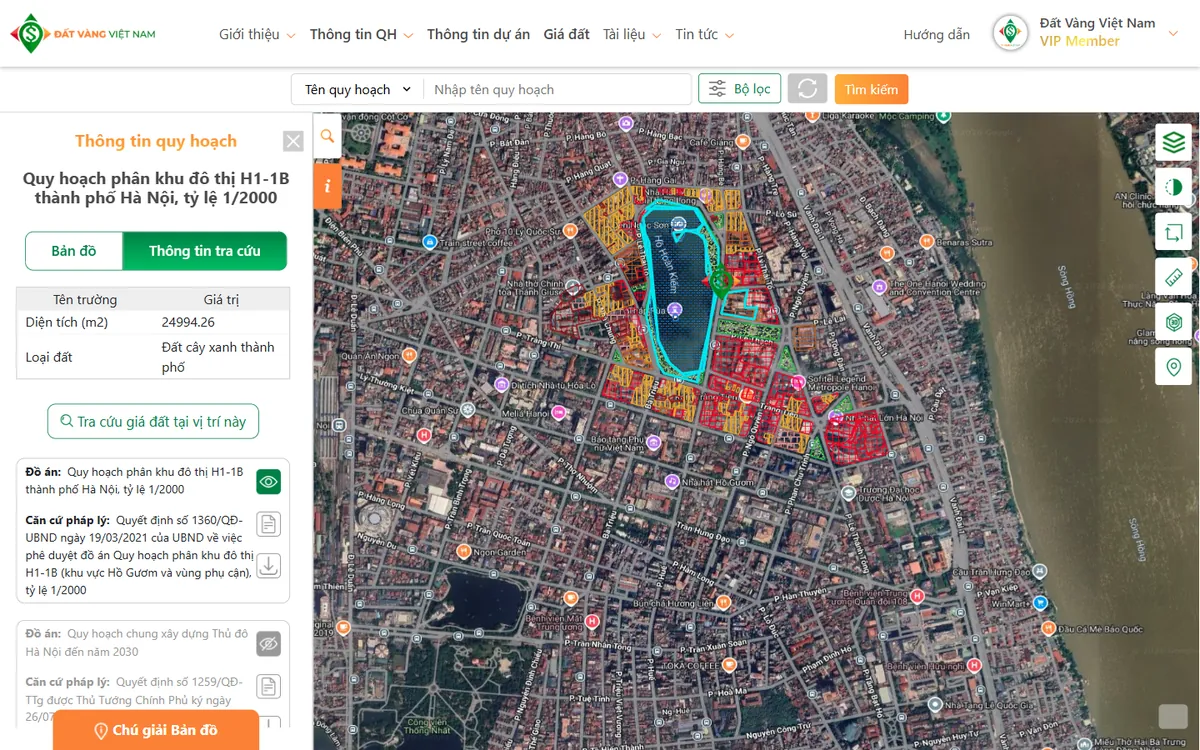
Task: Show the Quy hoạch chung Thủ đô layer
Action: click(268, 643)
